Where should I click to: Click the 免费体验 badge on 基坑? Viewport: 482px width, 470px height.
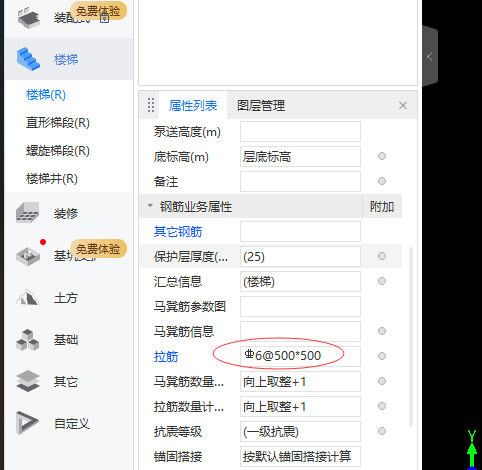tap(98, 249)
